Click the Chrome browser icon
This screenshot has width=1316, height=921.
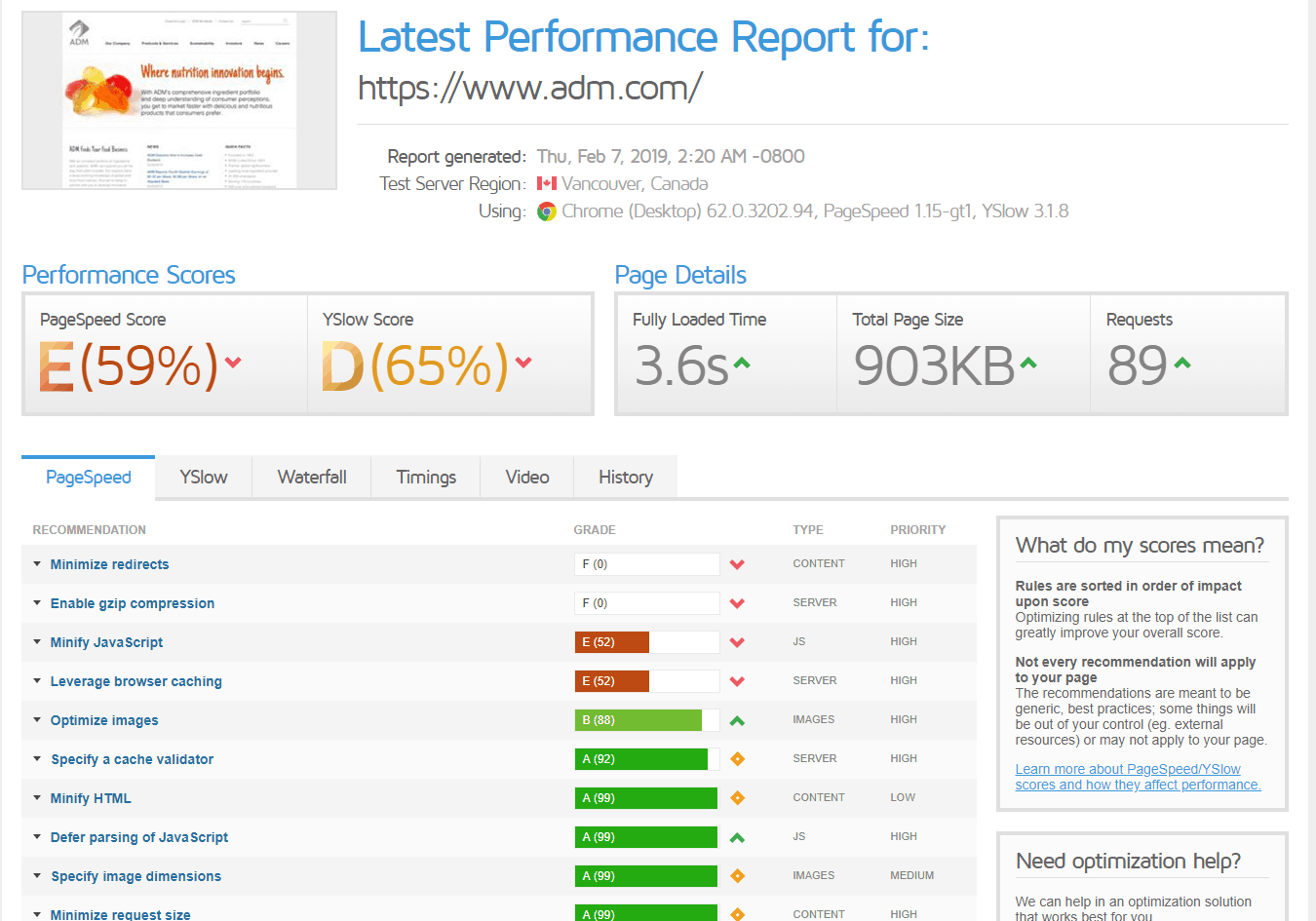[547, 211]
